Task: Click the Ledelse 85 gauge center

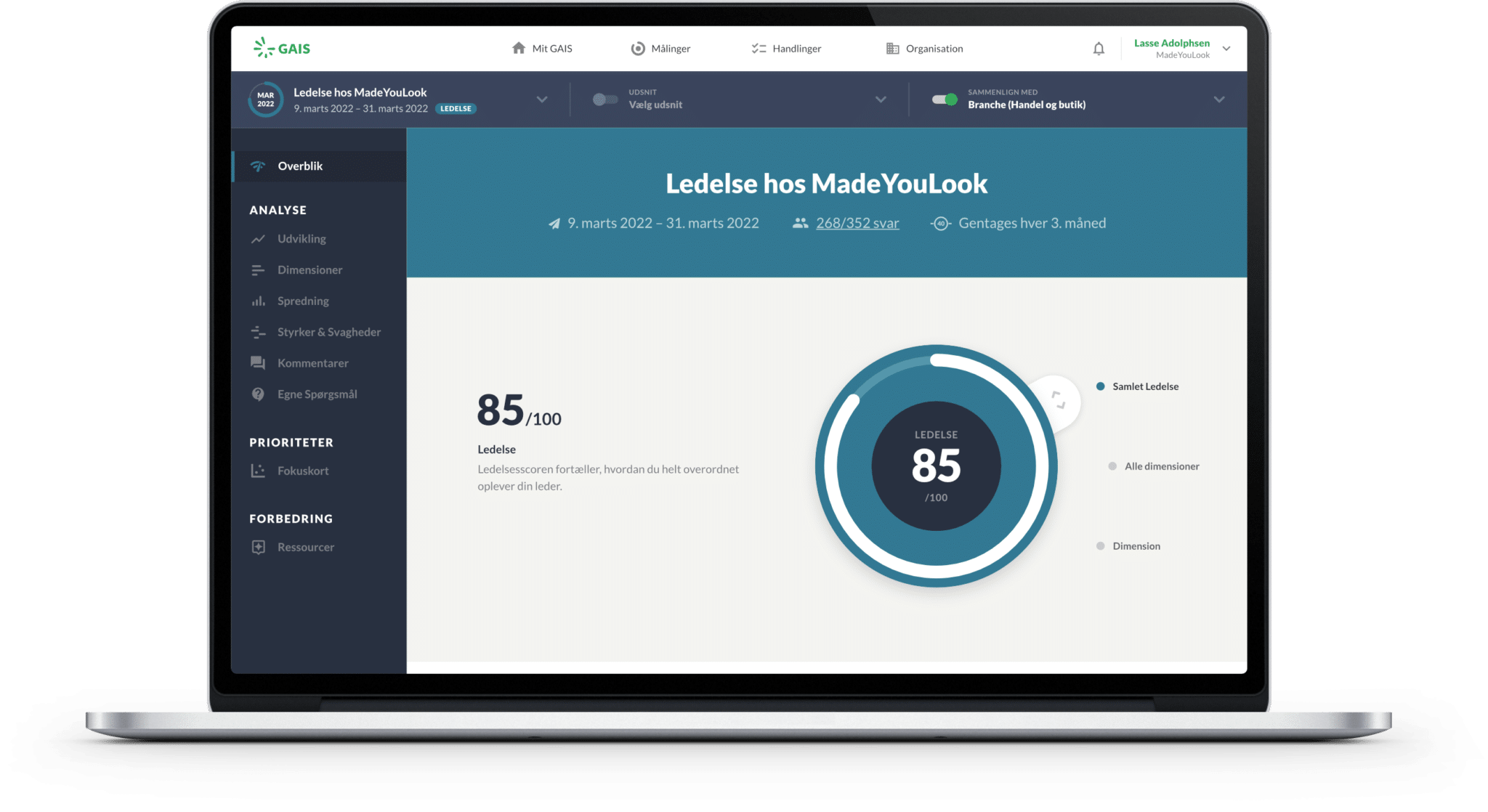Action: [x=936, y=466]
